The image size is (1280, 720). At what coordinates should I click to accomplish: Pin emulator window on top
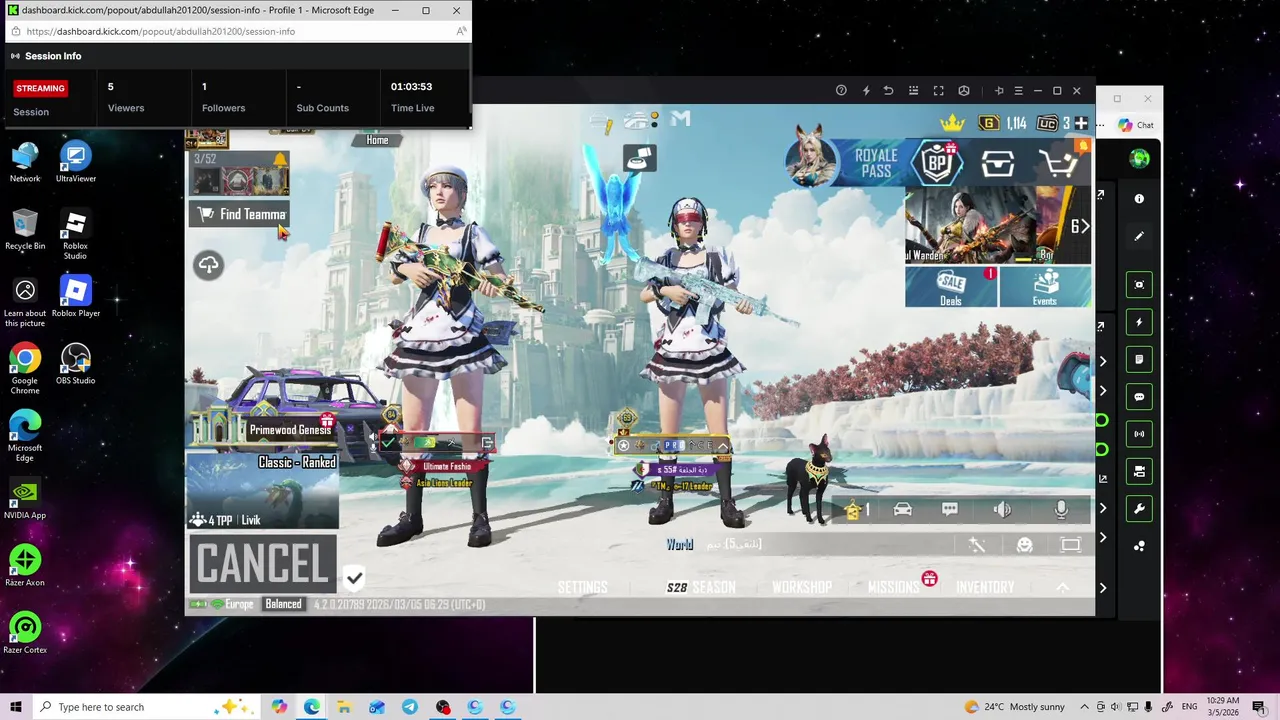[x=998, y=91]
